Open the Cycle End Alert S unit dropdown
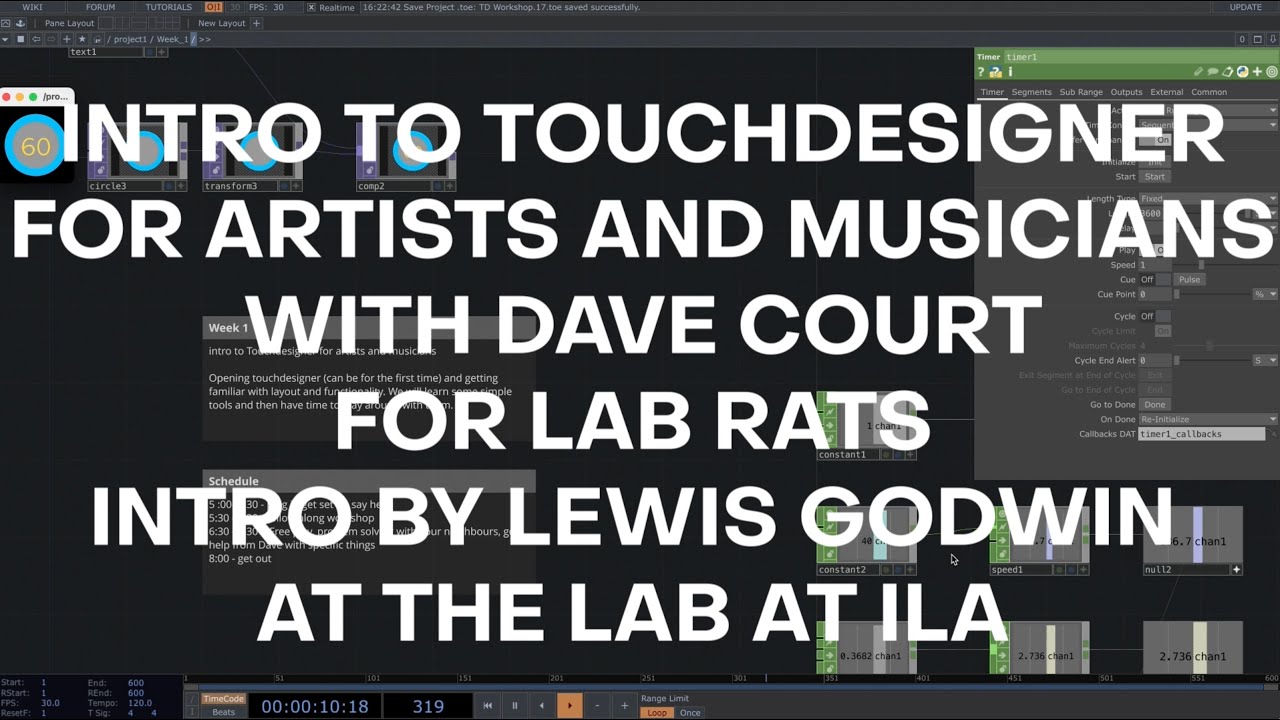The image size is (1280, 720). 1266,360
